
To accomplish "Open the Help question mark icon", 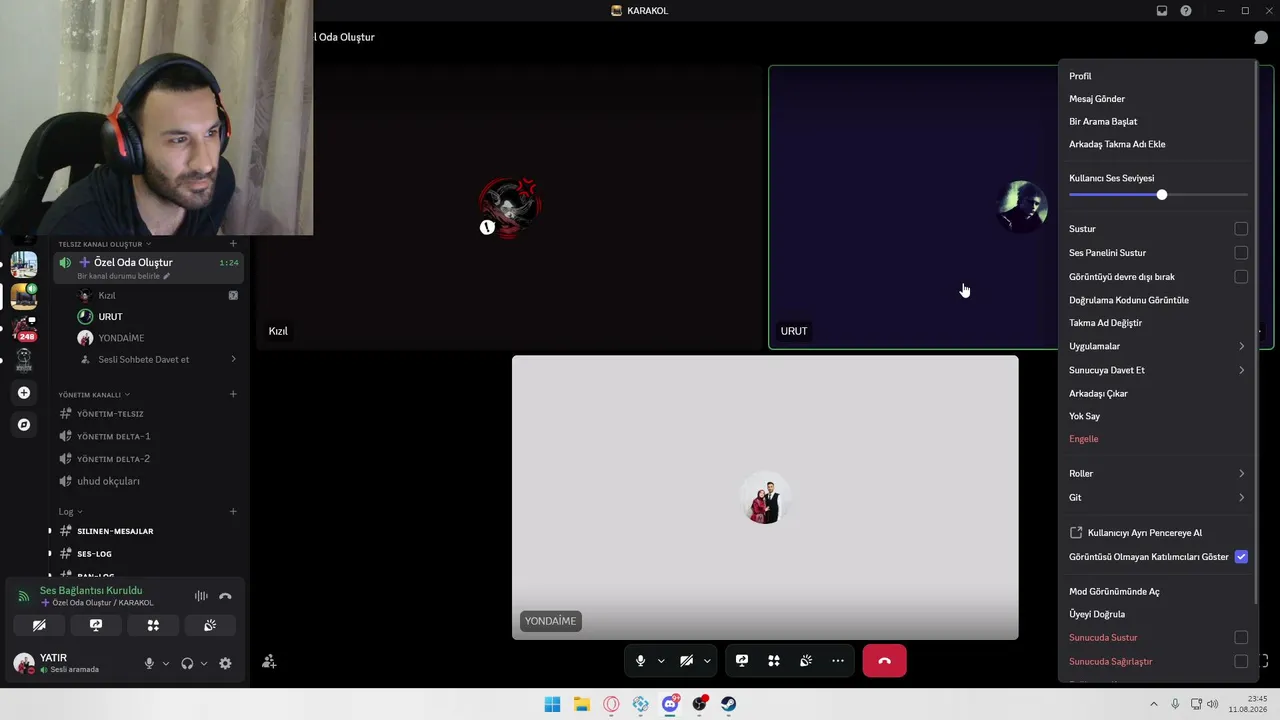I will coord(1186,11).
